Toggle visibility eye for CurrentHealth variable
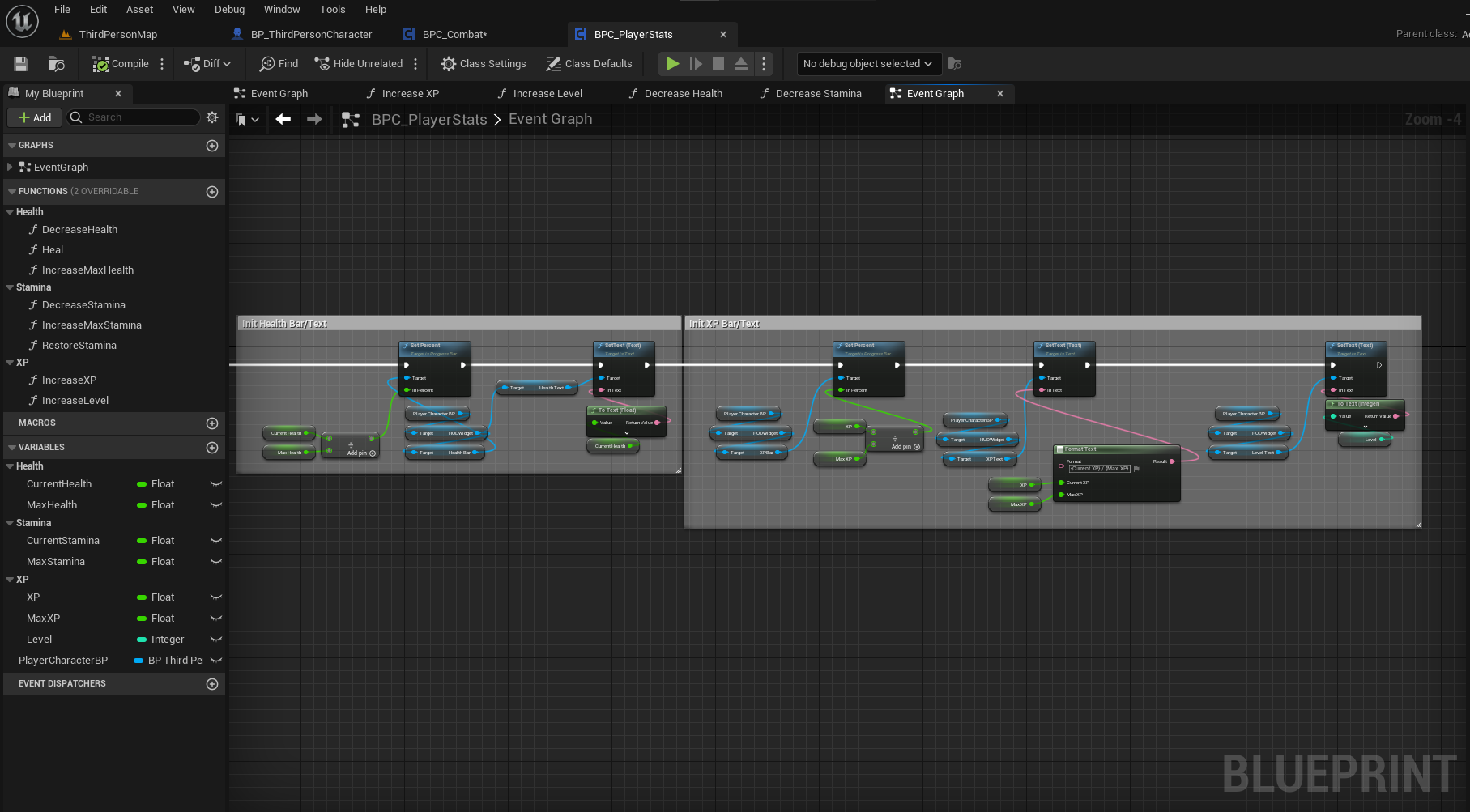This screenshot has width=1470, height=812. tap(216, 484)
